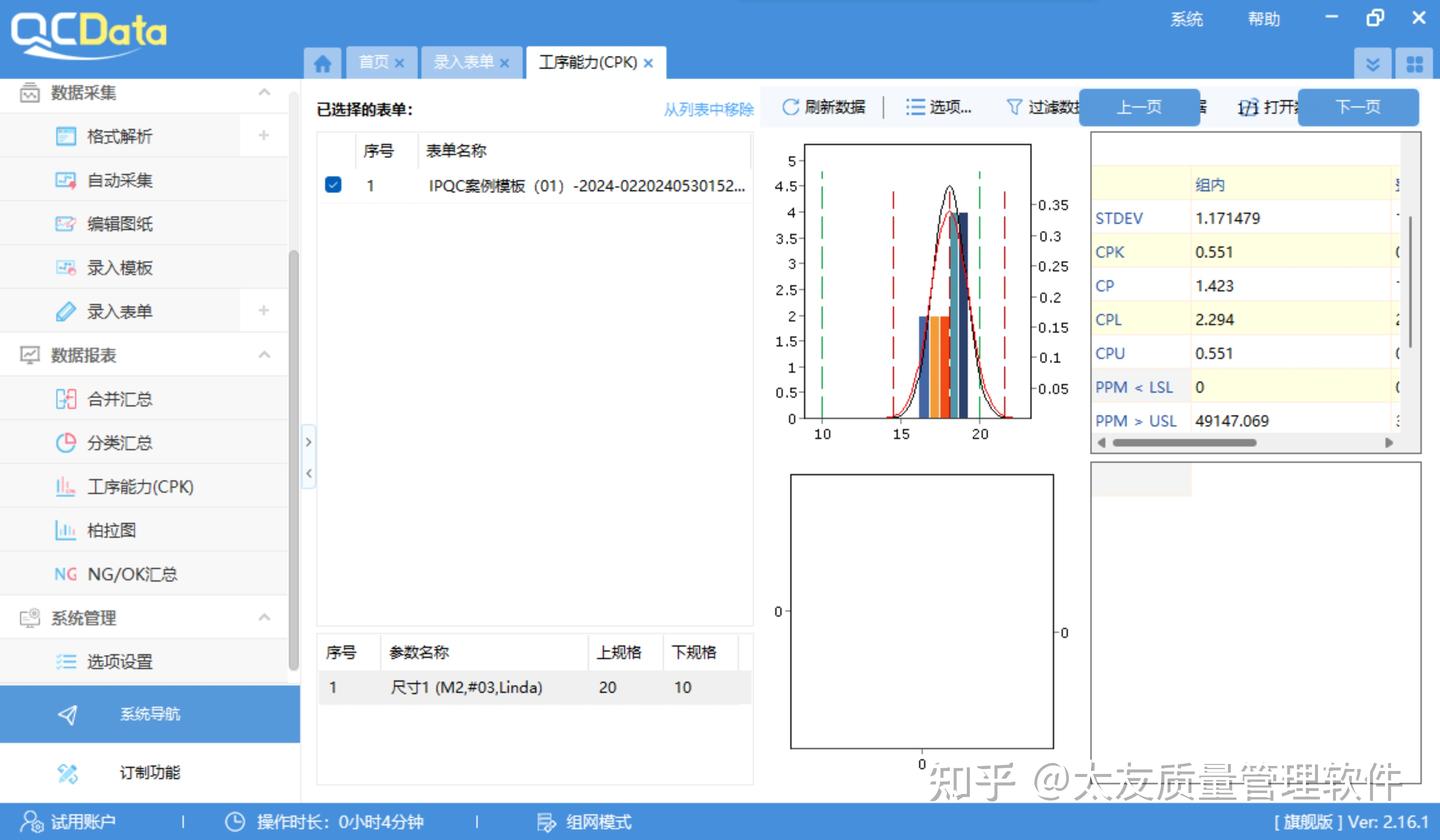Click the 工序能力(CPK) chart icon
1440x840 pixels.
coord(66,487)
